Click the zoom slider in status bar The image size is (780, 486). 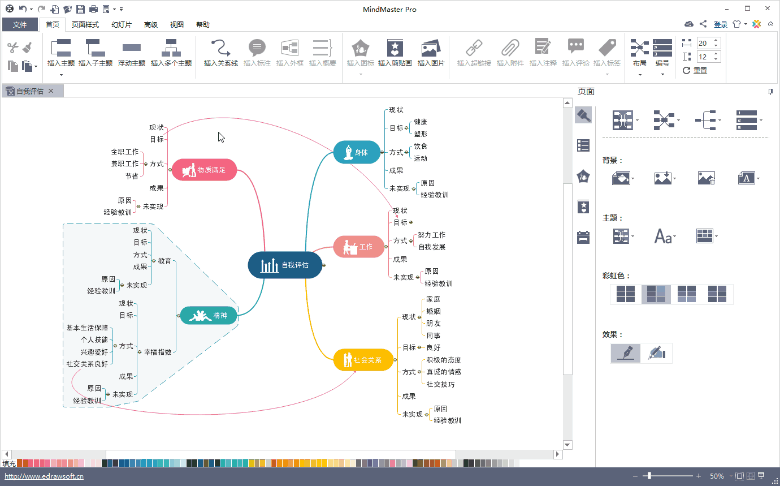[650, 476]
